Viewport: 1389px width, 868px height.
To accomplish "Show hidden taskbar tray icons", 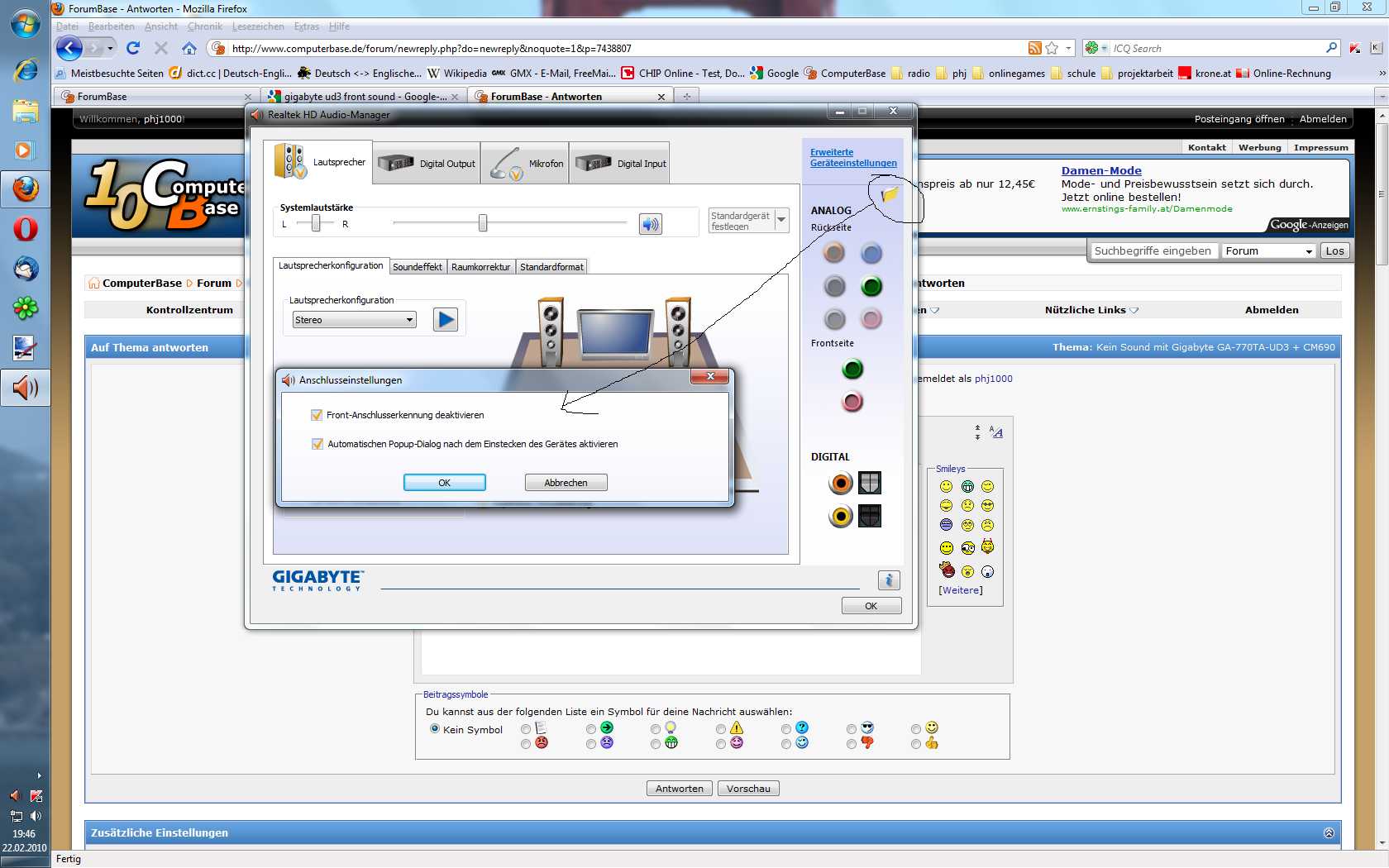I will pos(39,775).
